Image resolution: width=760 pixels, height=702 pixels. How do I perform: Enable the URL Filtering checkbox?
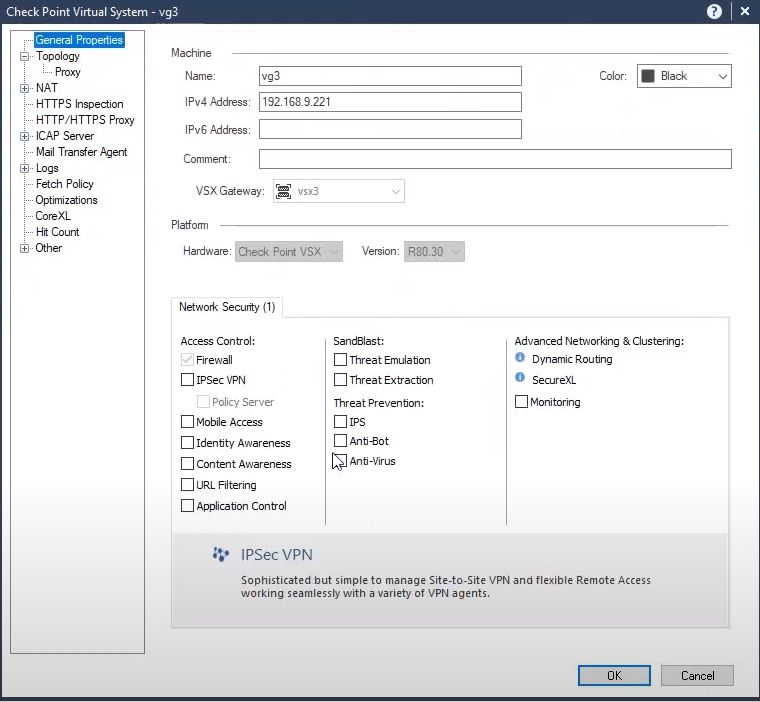(x=187, y=484)
